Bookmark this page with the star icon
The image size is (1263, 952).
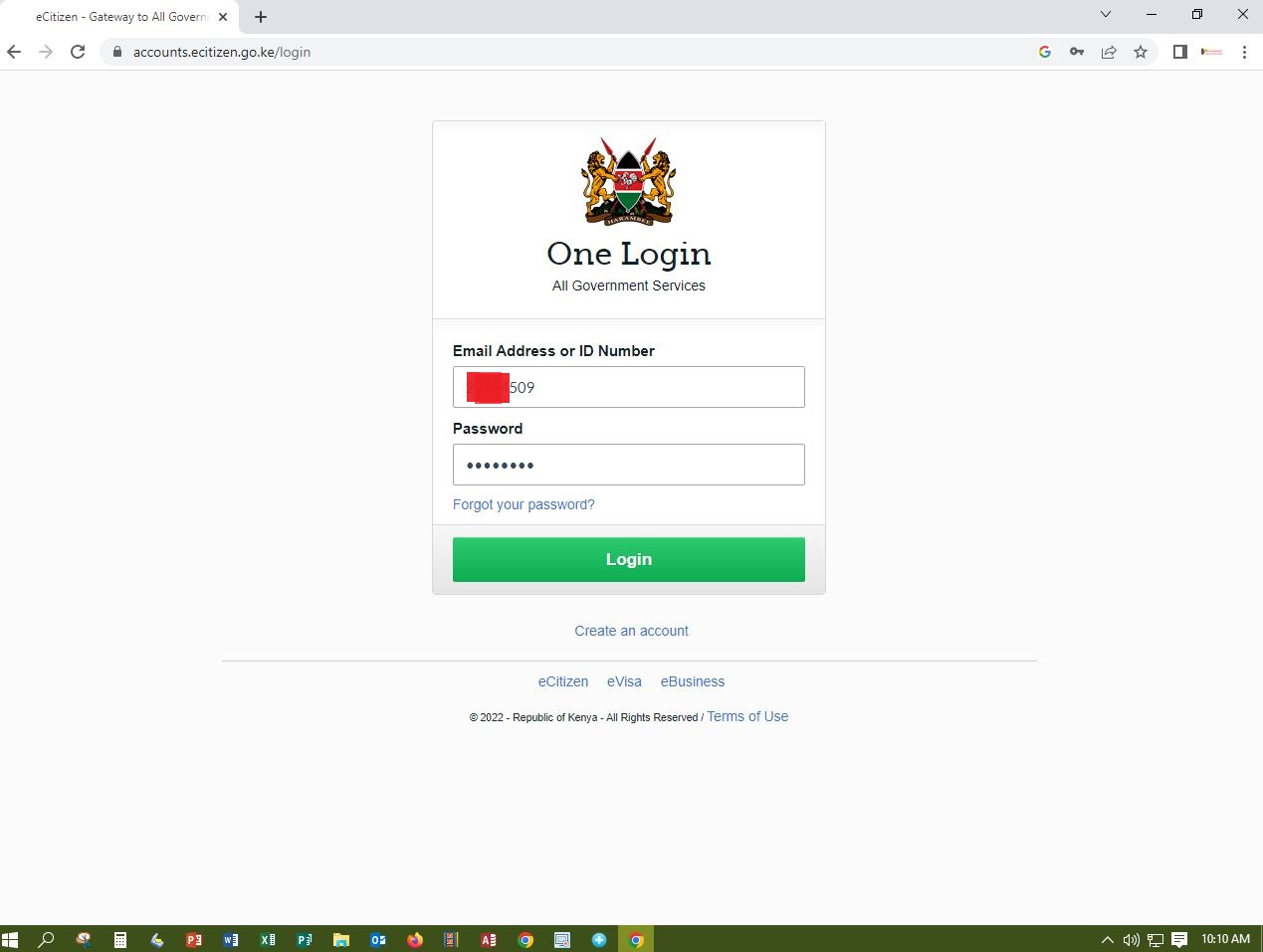click(1141, 52)
